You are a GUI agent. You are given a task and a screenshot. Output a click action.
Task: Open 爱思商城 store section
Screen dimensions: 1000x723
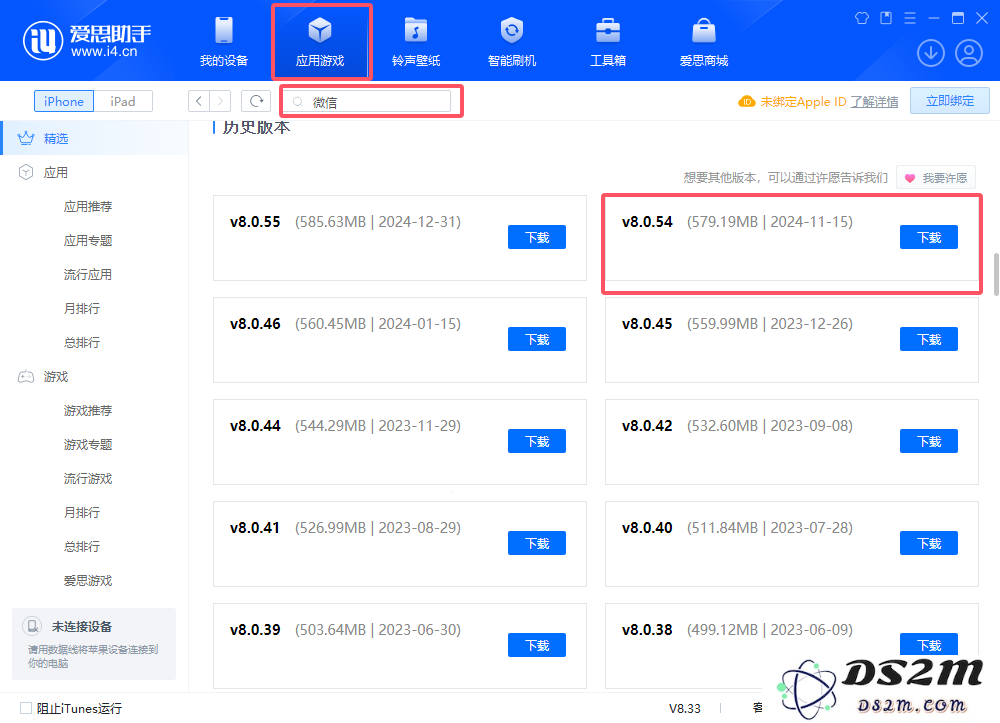click(703, 42)
